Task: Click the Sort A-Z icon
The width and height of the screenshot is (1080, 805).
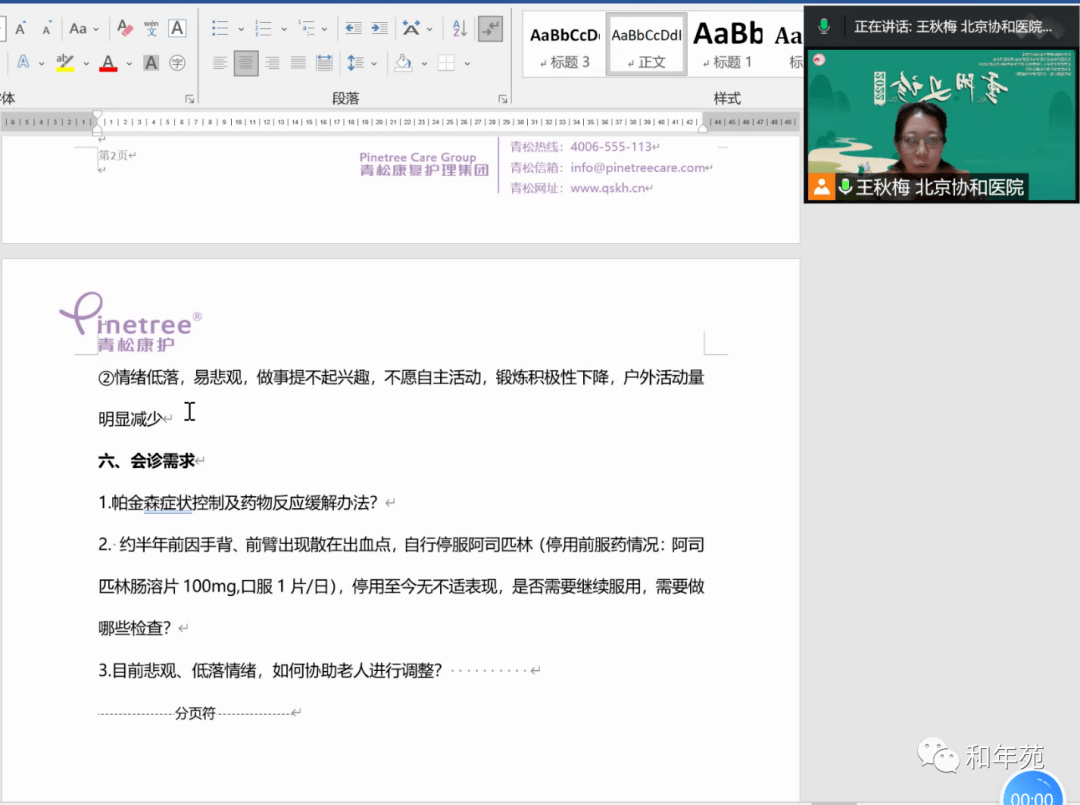Action: 460,29
